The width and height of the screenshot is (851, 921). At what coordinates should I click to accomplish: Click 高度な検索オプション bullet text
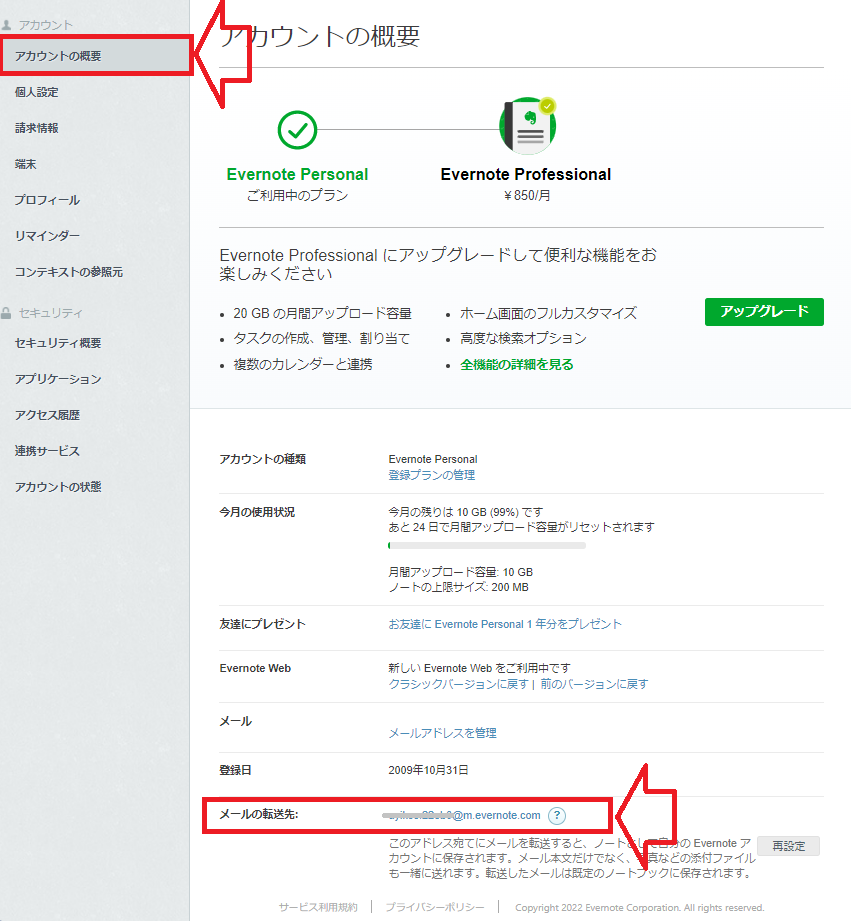coord(523,338)
